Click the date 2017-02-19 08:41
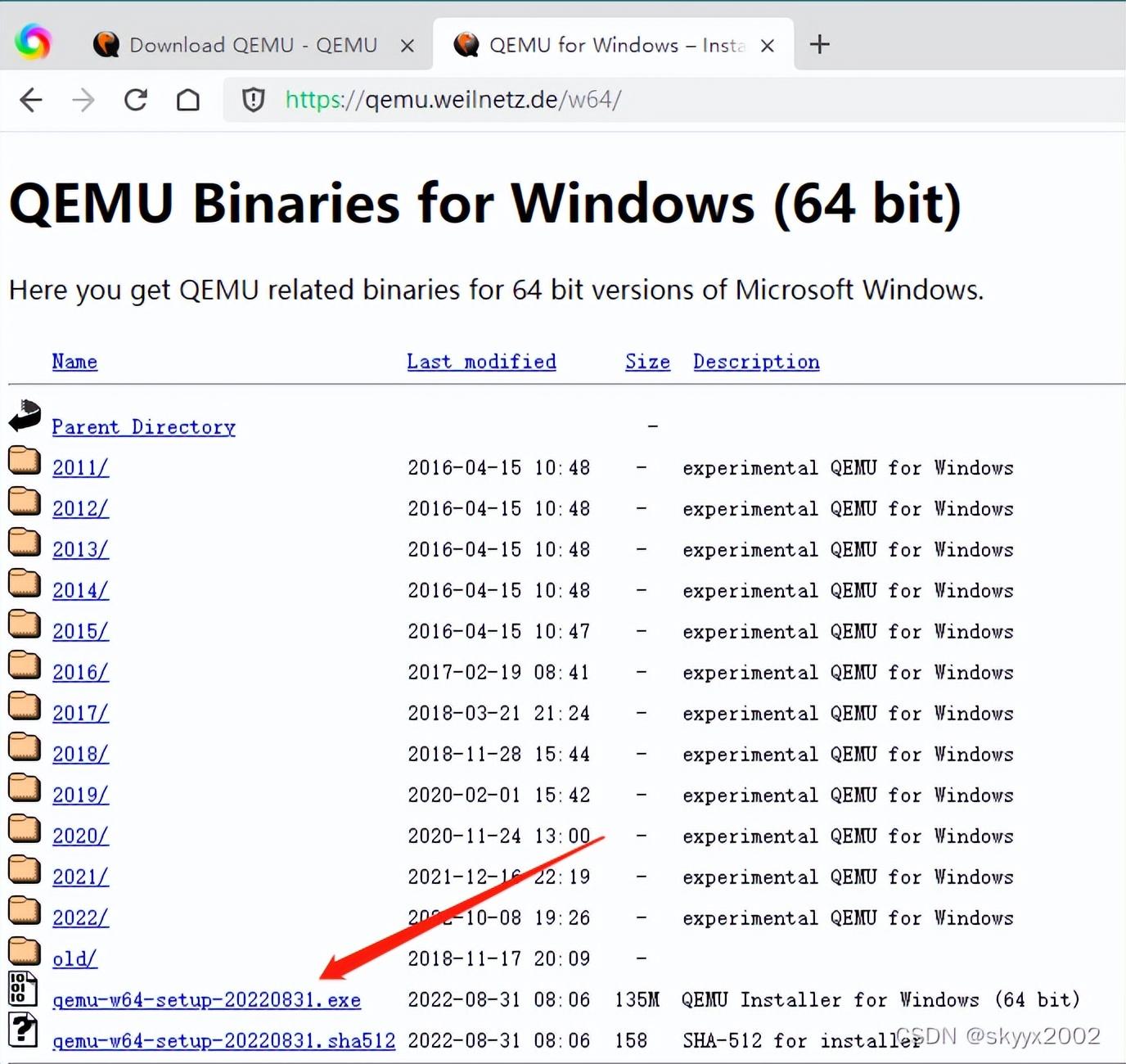Viewport: 1126px width, 1064px height. tap(498, 673)
